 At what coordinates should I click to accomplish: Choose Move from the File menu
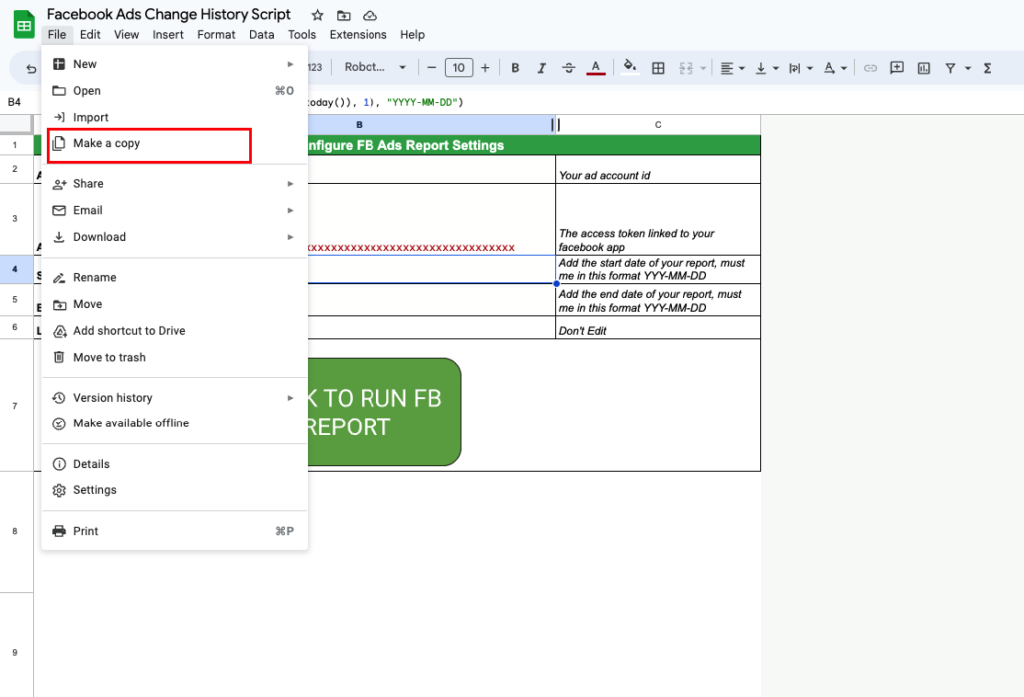(174, 304)
